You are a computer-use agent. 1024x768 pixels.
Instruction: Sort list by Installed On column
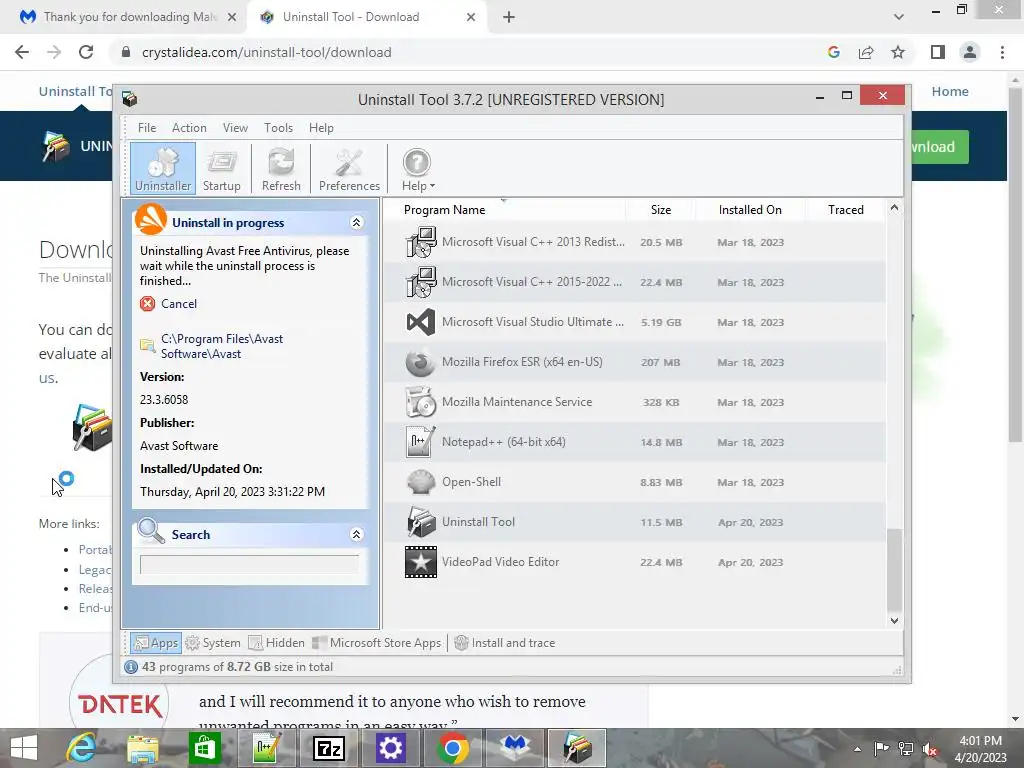click(750, 210)
